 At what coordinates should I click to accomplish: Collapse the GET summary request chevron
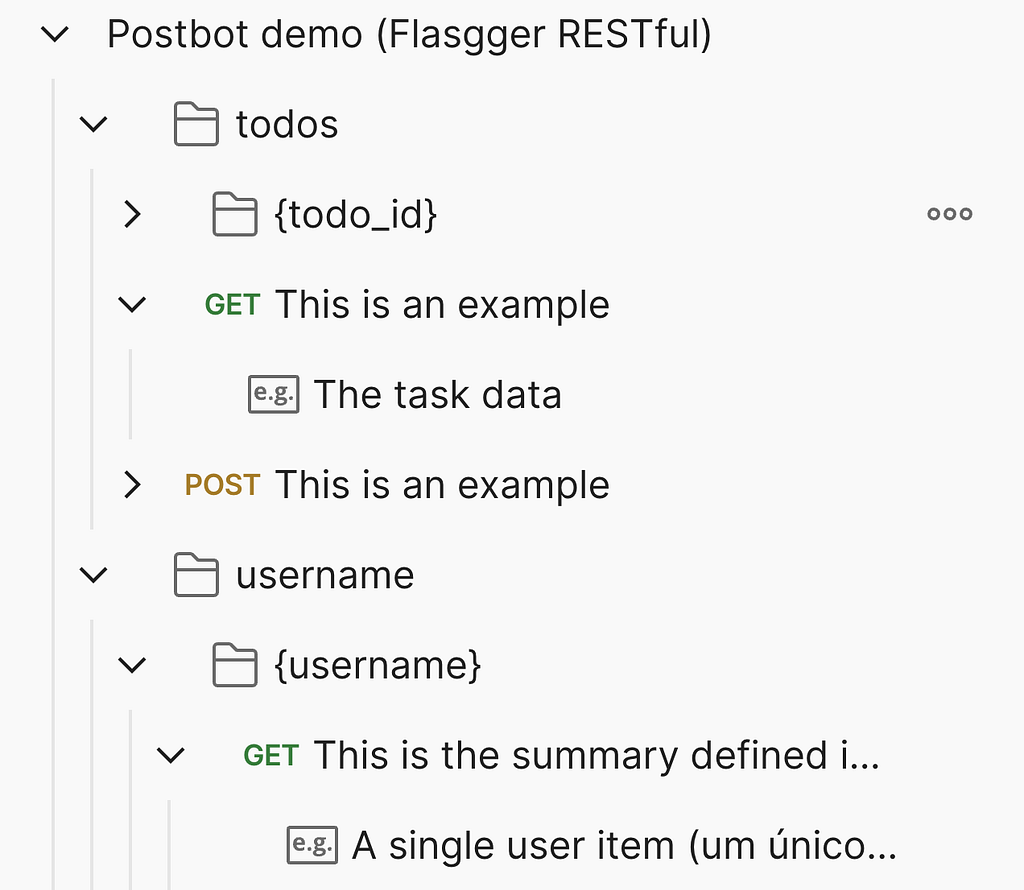(x=171, y=755)
